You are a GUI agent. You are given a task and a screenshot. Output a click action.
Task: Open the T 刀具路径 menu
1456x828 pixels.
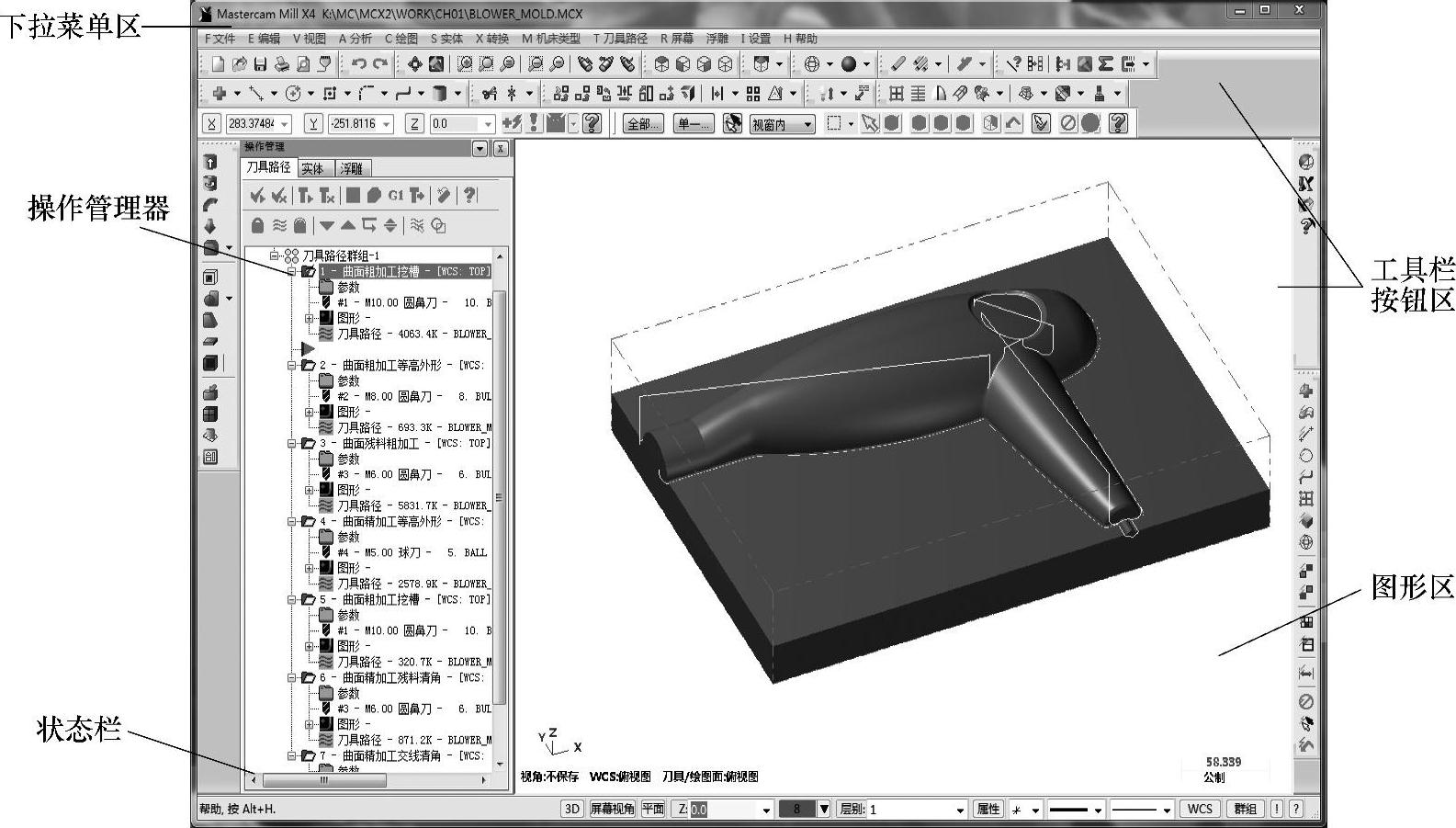pyautogui.click(x=620, y=39)
